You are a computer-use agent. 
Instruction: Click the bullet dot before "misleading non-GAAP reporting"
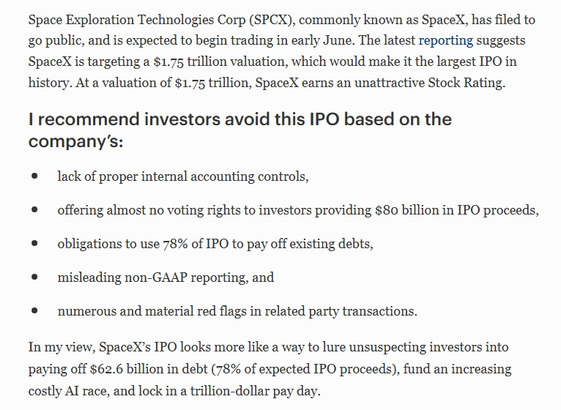[x=35, y=277]
